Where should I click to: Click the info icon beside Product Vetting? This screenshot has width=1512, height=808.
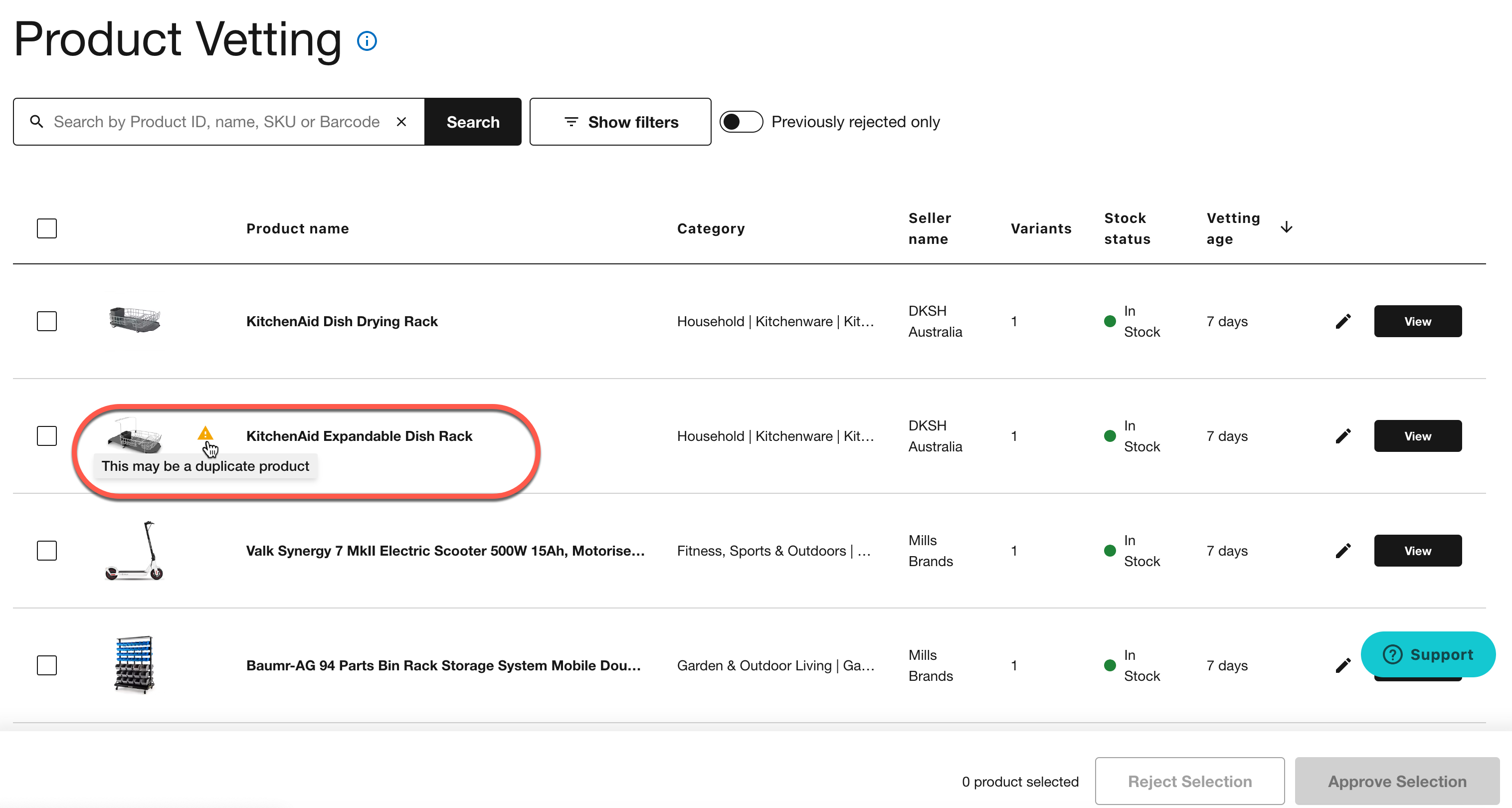point(367,41)
